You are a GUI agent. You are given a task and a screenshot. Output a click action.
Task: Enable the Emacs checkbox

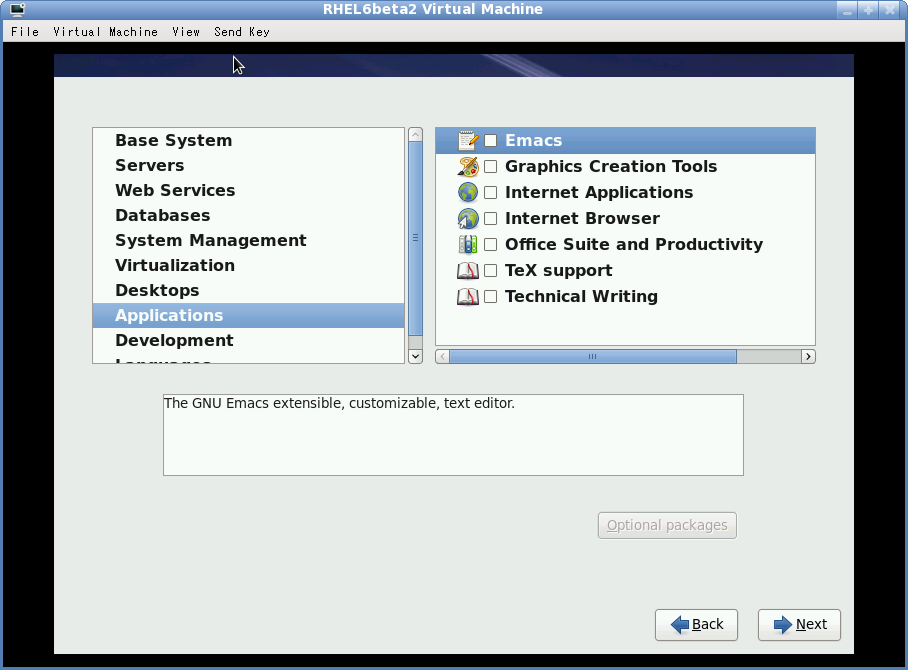(x=490, y=140)
